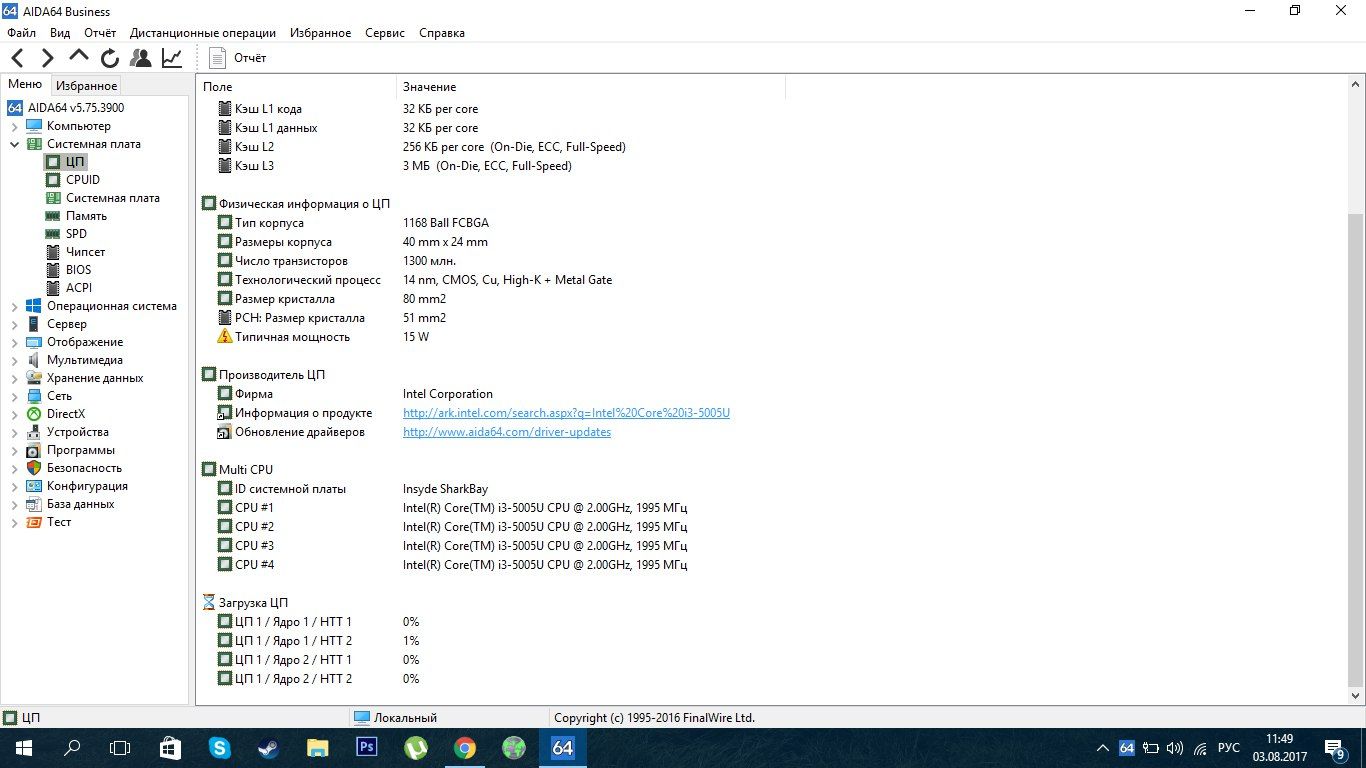Image resolution: width=1366 pixels, height=768 pixels.
Task: Select the Программы icon in the tree
Action: pos(34,450)
